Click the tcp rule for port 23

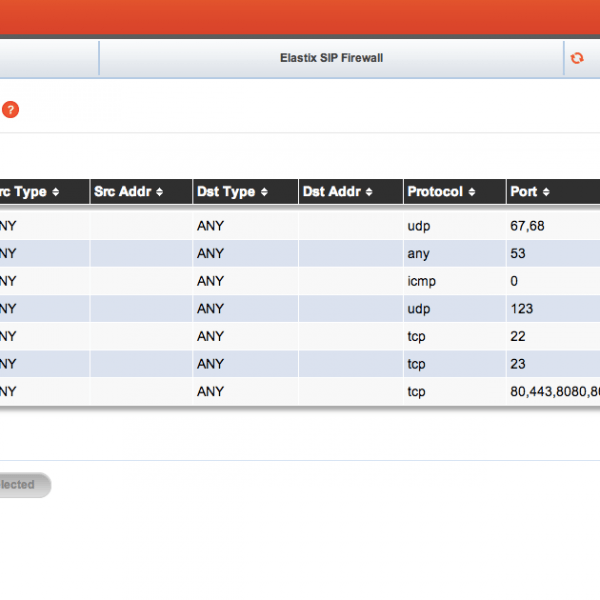517,364
